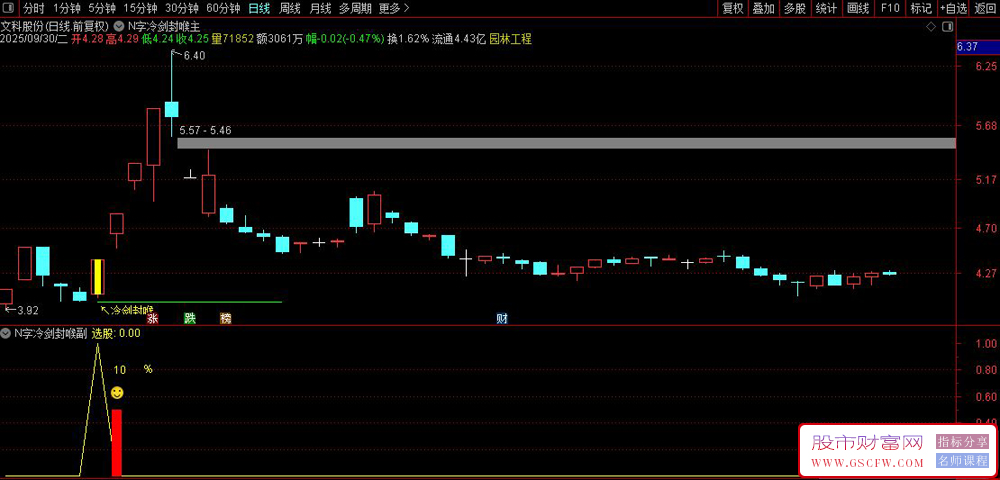The image size is (1000, 480).
Task: Click the 多股 multi-stock button
Action: click(795, 8)
